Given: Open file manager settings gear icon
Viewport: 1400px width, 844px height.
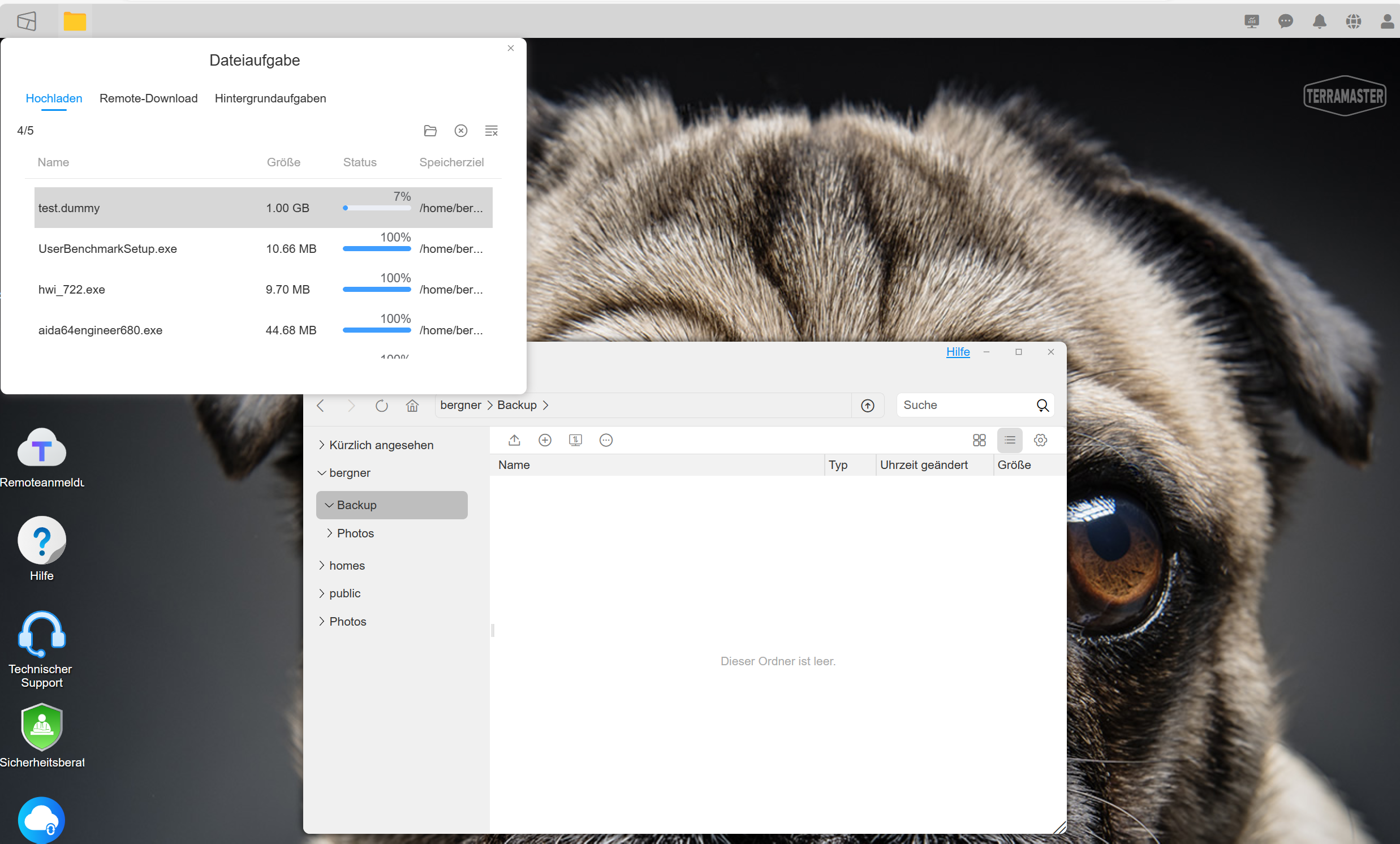Looking at the screenshot, I should [x=1040, y=440].
